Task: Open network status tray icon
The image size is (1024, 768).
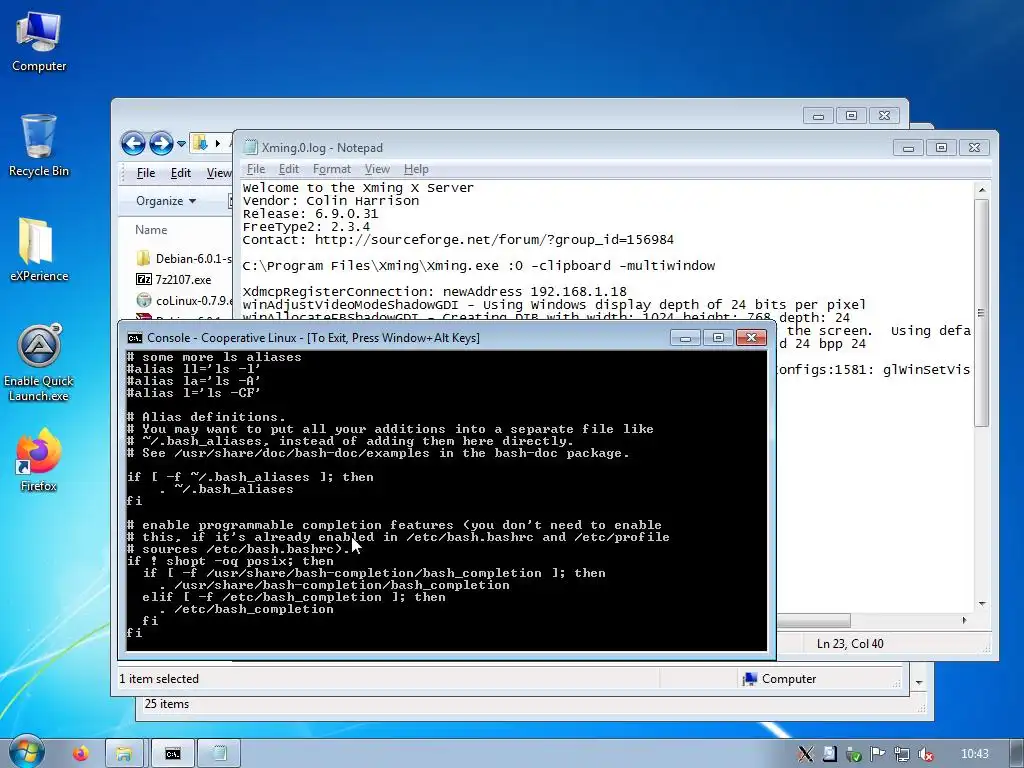Action: (x=902, y=754)
